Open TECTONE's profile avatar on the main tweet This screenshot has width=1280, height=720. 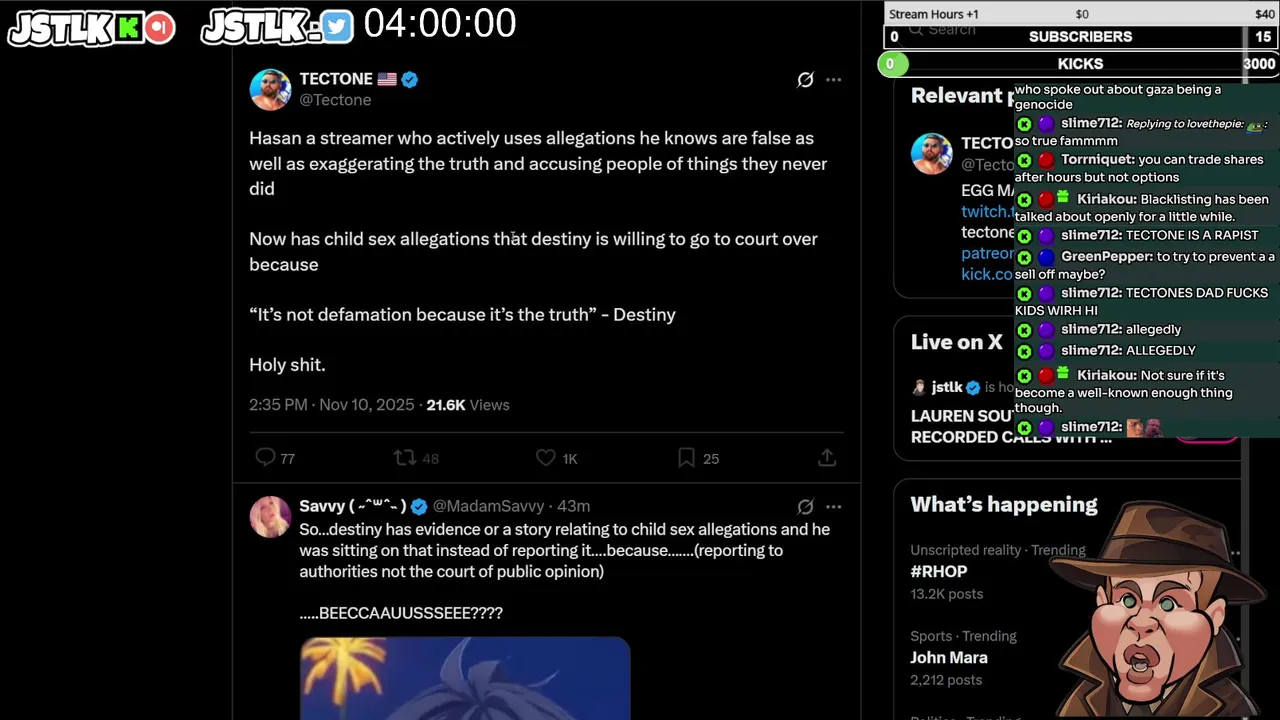270,89
